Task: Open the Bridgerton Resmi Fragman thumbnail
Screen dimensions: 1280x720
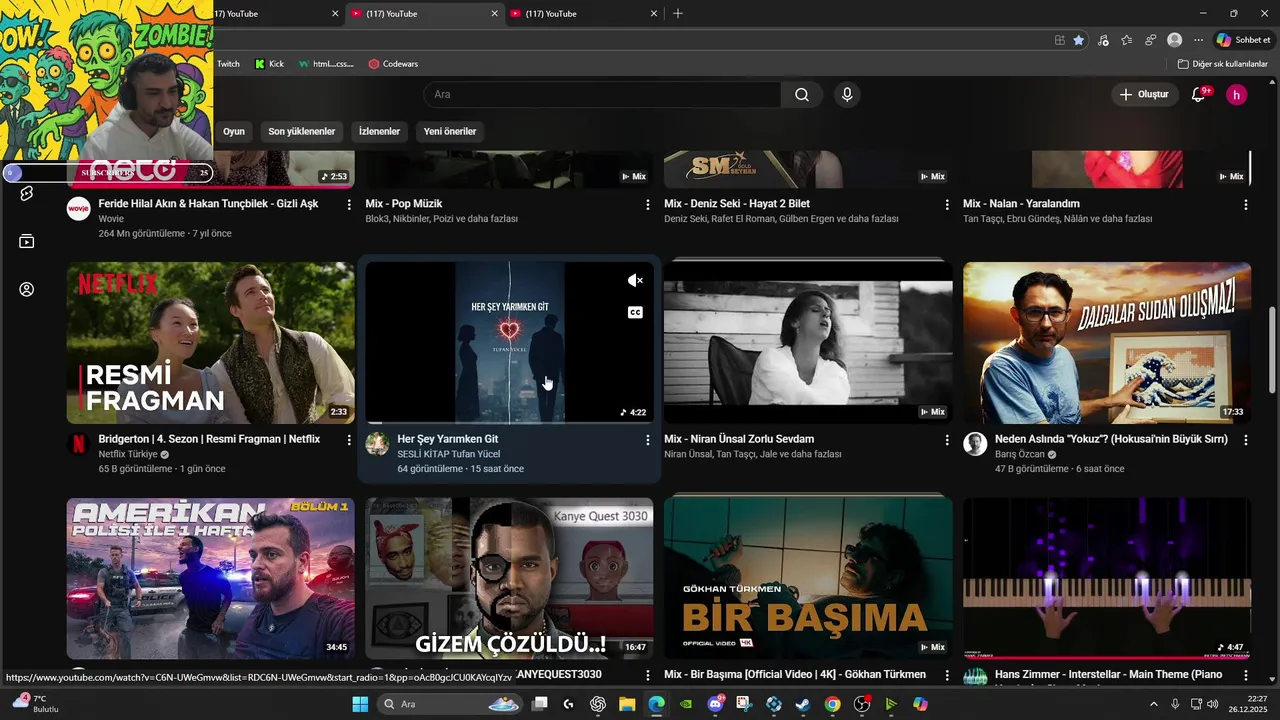Action: [x=210, y=343]
